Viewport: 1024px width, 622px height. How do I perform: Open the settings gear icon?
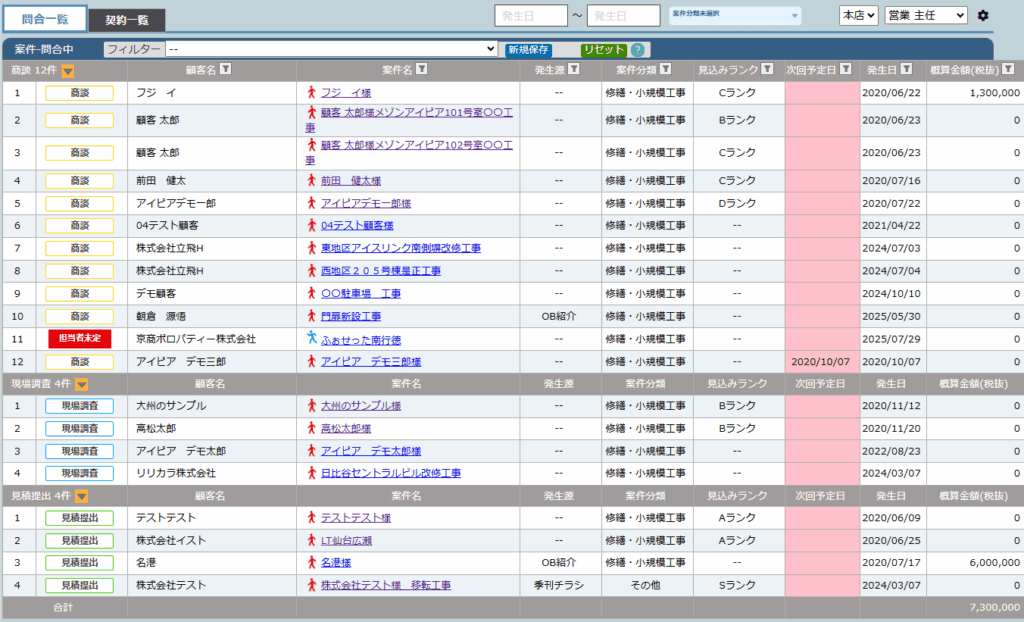click(983, 16)
